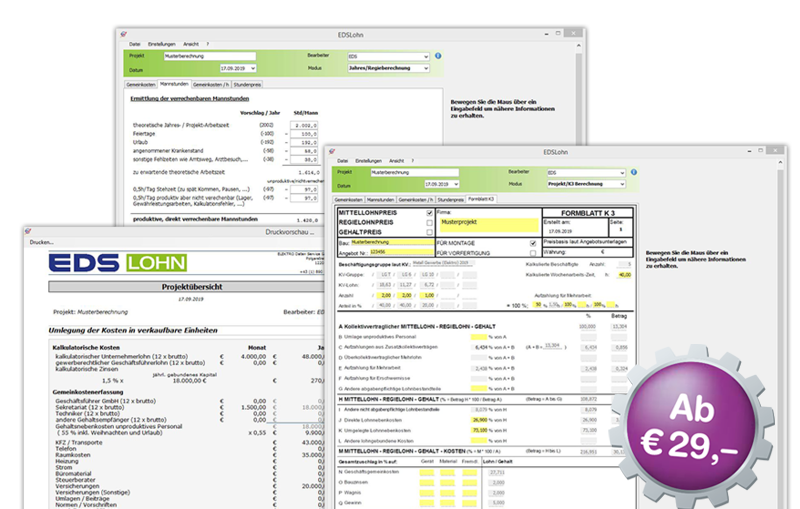
Task: Open the Mannstunden tab in the Projekt/K3 window
Action: (x=380, y=200)
